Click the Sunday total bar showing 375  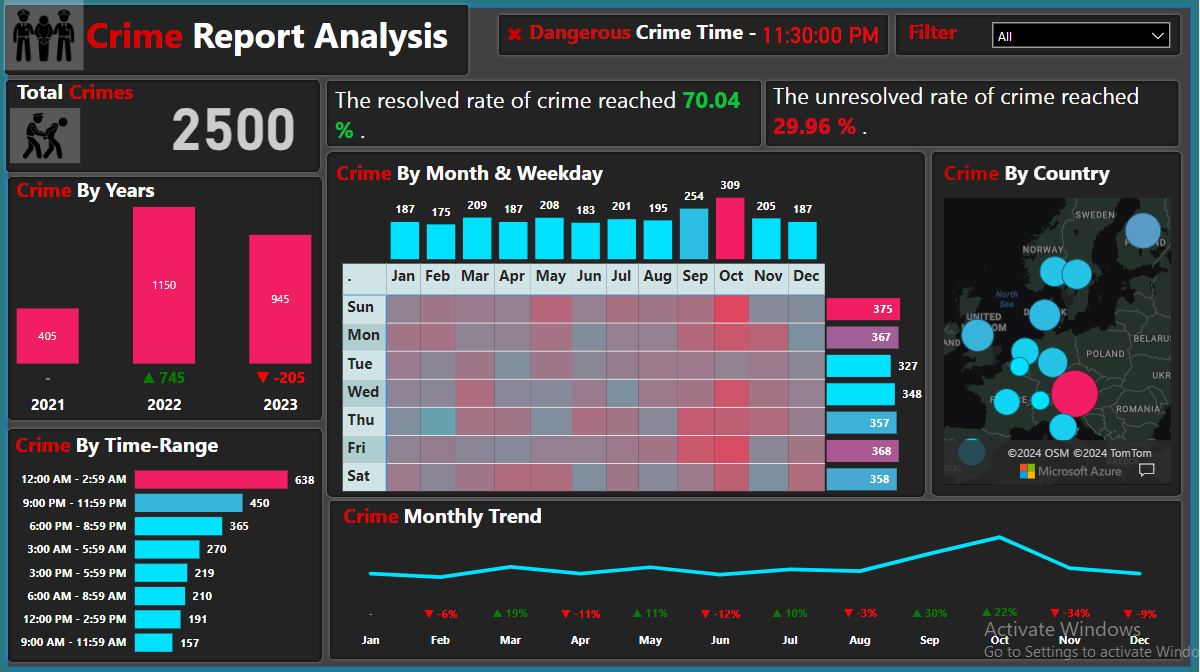pyautogui.click(x=863, y=309)
